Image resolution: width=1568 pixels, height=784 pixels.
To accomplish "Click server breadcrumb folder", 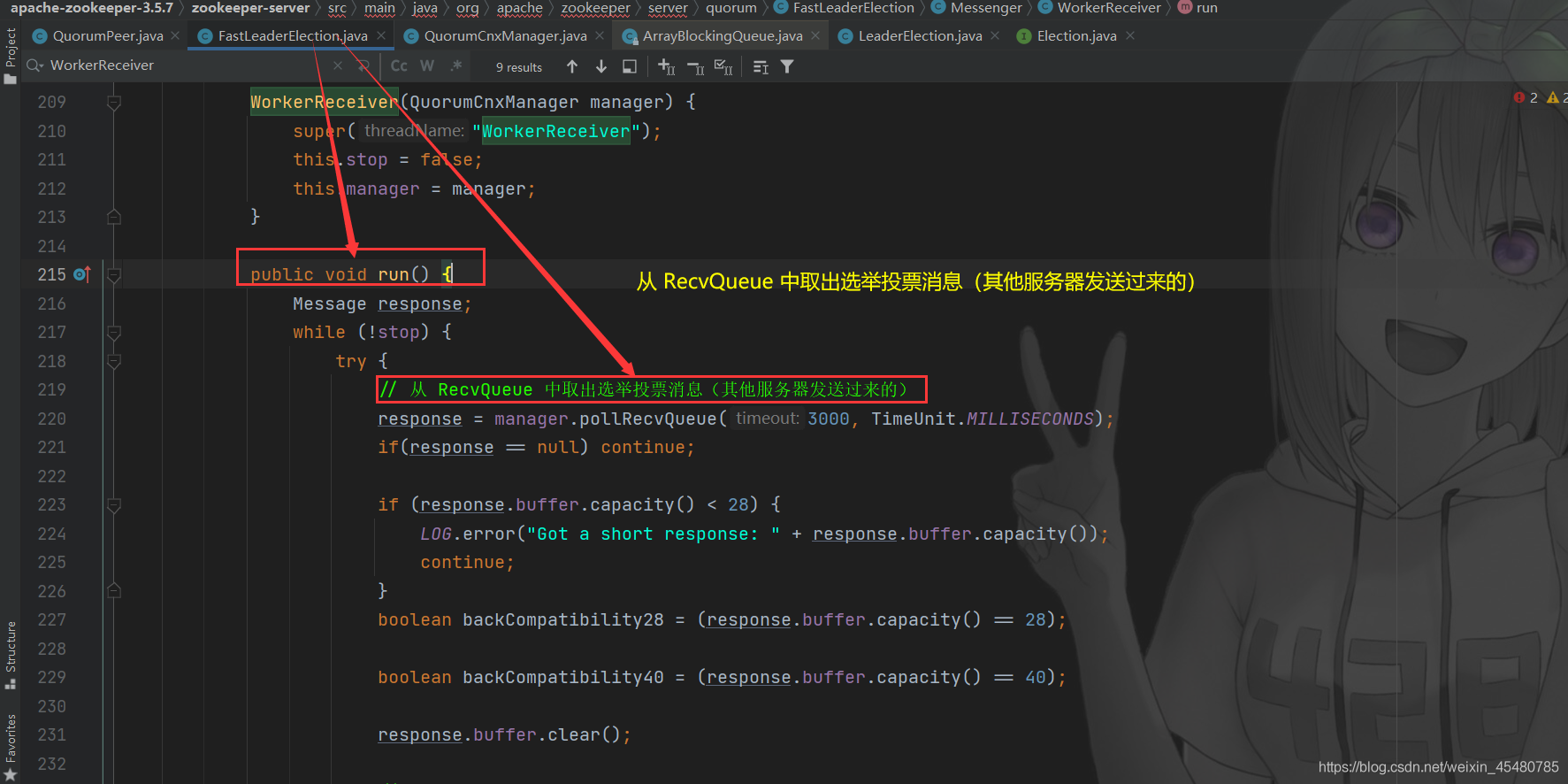I will 667,8.
